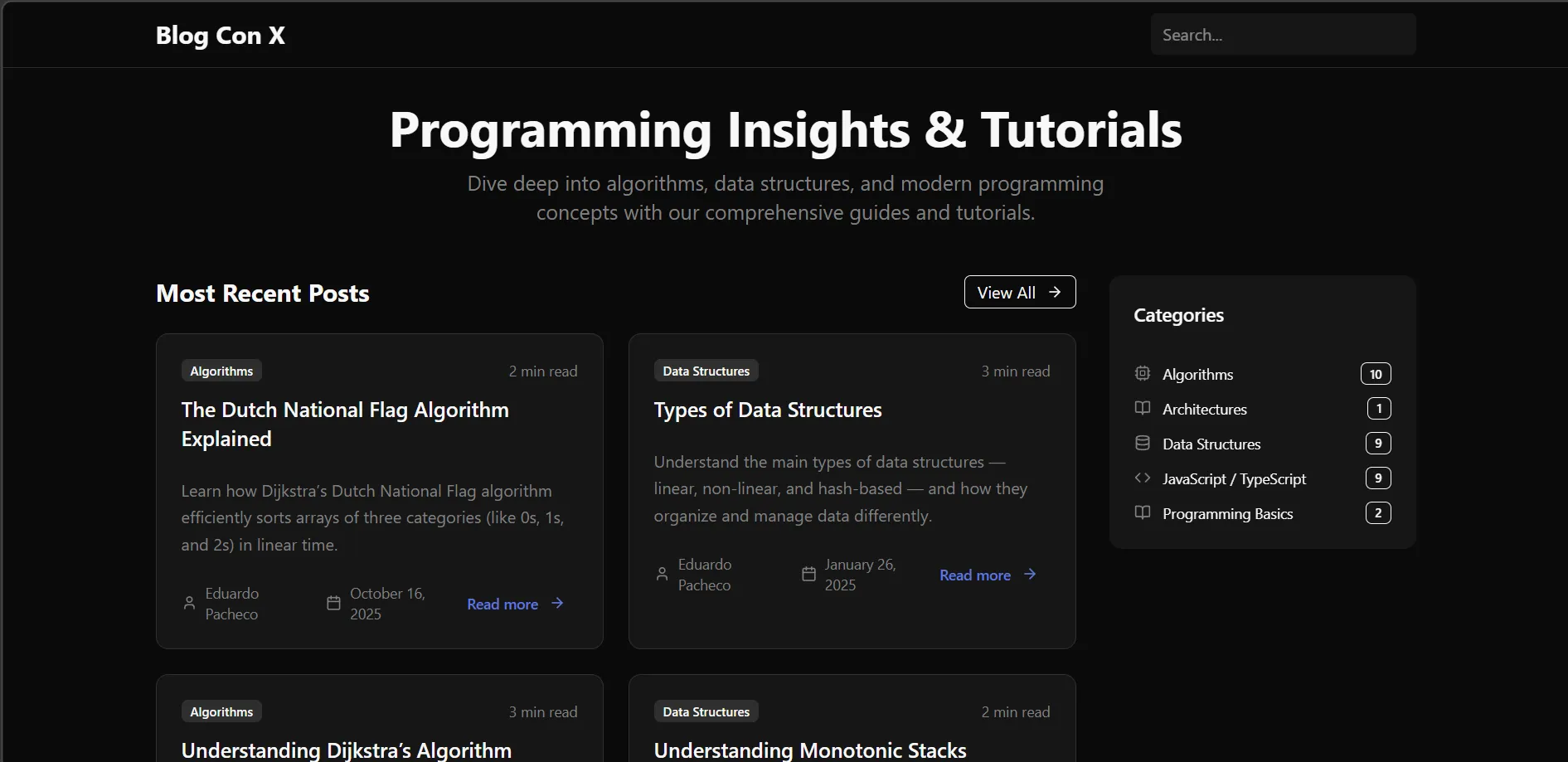Select the Algorithms tag on Dutch Flag card

[x=221, y=371]
